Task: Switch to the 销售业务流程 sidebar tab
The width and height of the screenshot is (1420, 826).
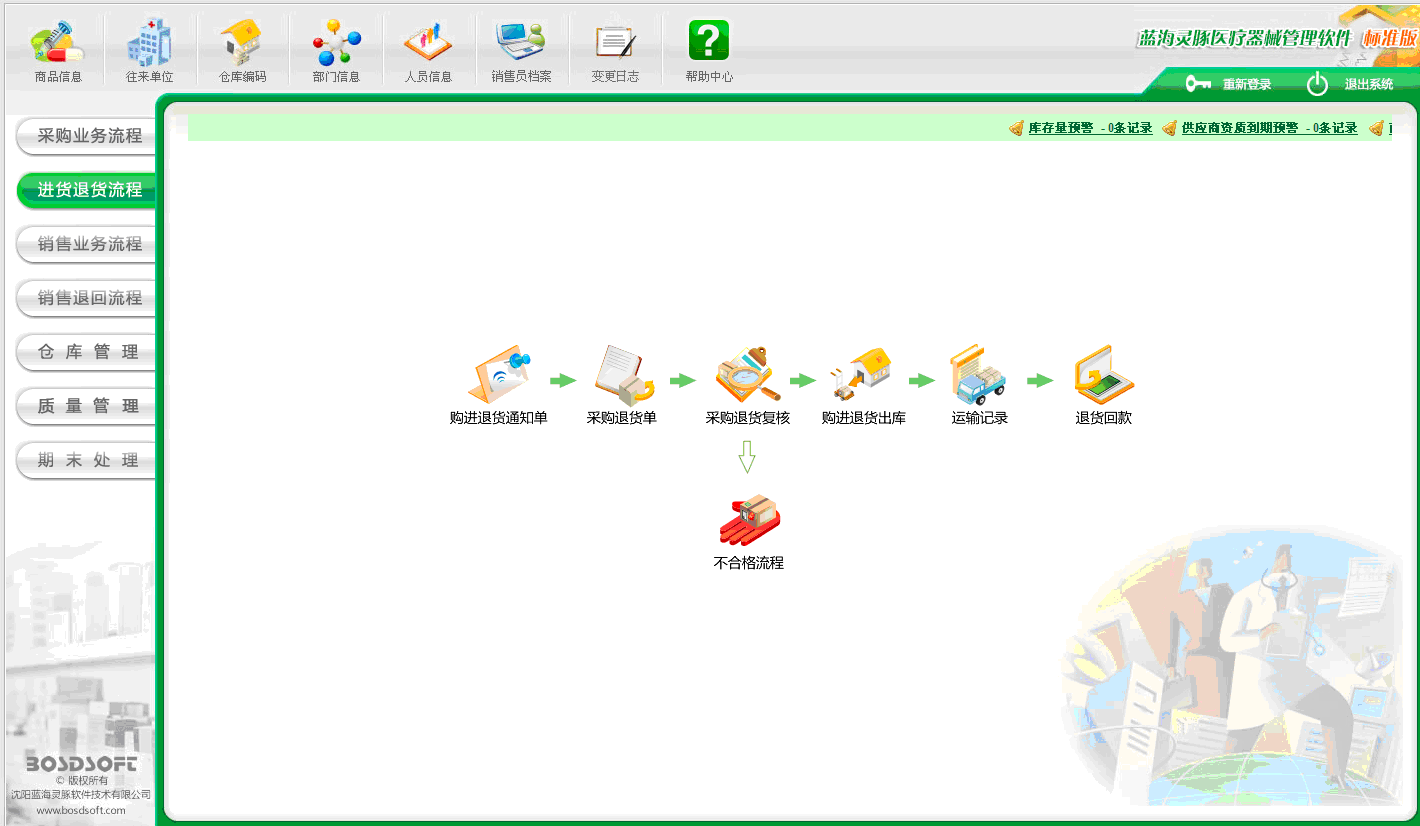Action: point(87,244)
